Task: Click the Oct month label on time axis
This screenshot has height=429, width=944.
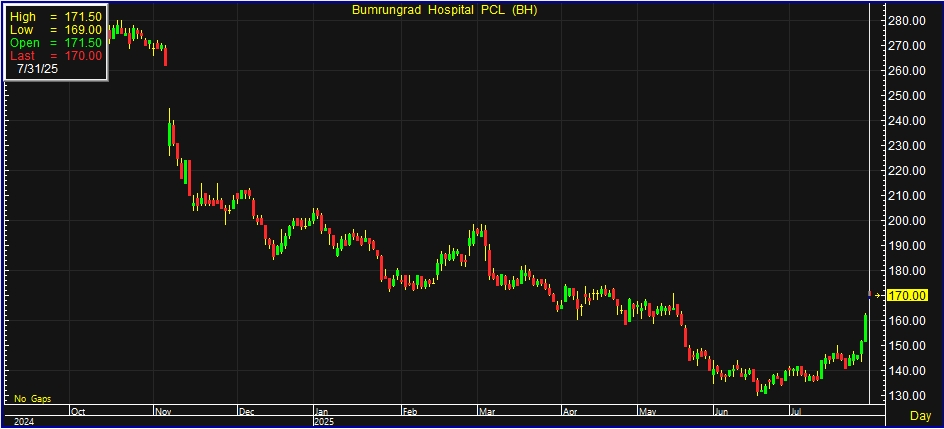Action: 78,412
